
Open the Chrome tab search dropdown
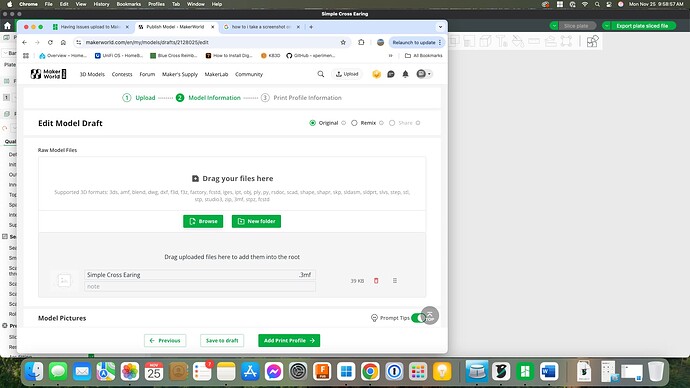click(440, 27)
